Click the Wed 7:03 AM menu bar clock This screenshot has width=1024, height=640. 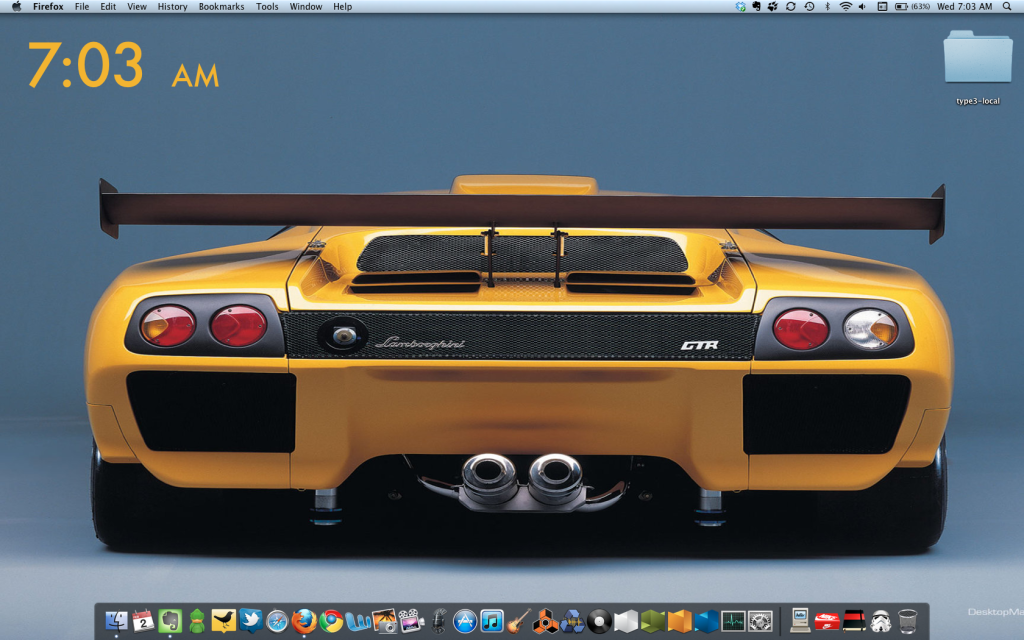[x=965, y=7]
